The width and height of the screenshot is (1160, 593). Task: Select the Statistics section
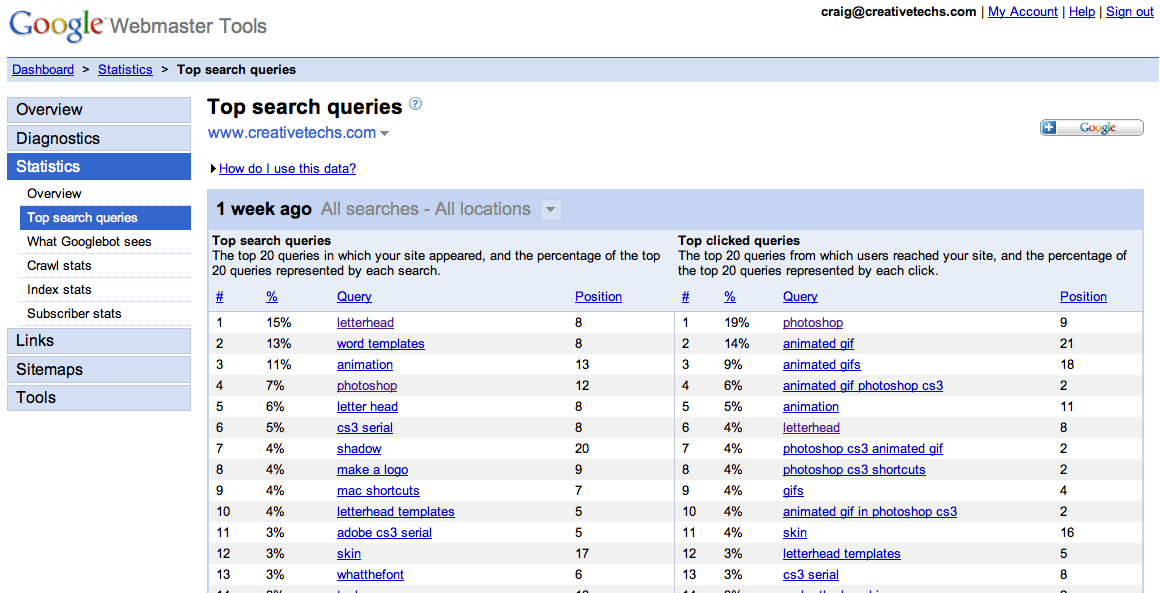pyautogui.click(x=99, y=166)
